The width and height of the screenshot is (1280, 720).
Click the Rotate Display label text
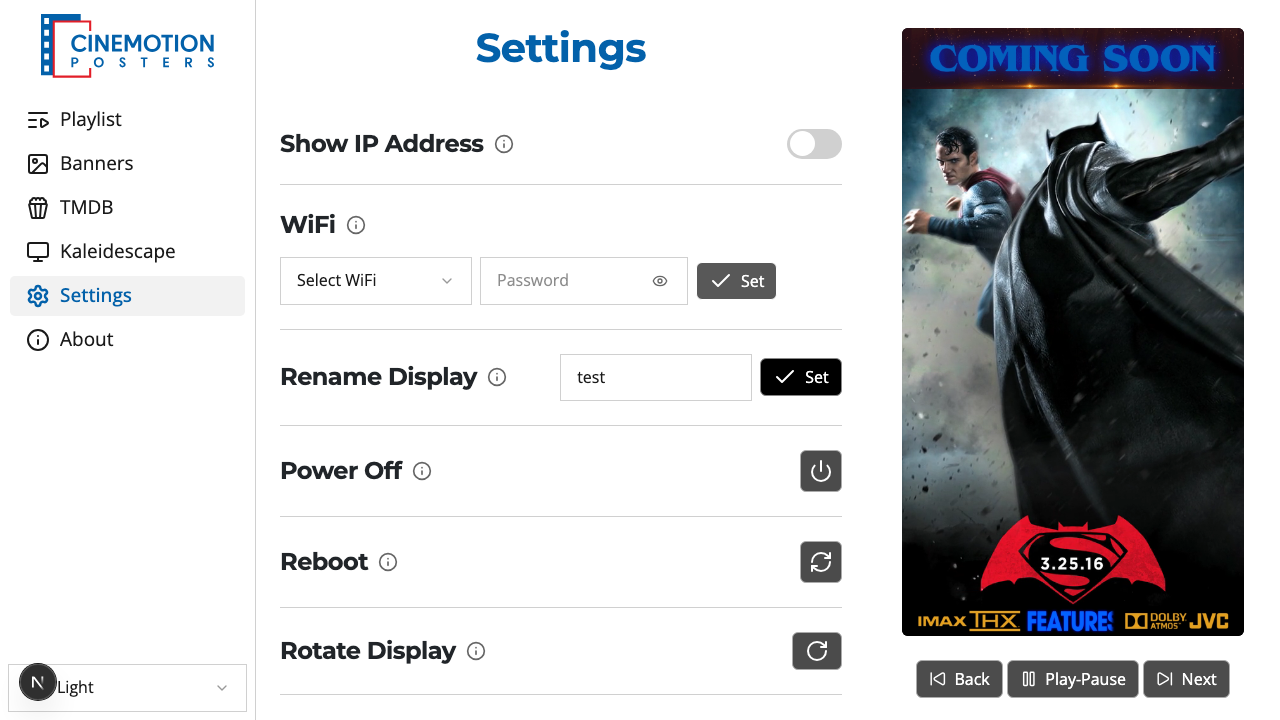[368, 651]
